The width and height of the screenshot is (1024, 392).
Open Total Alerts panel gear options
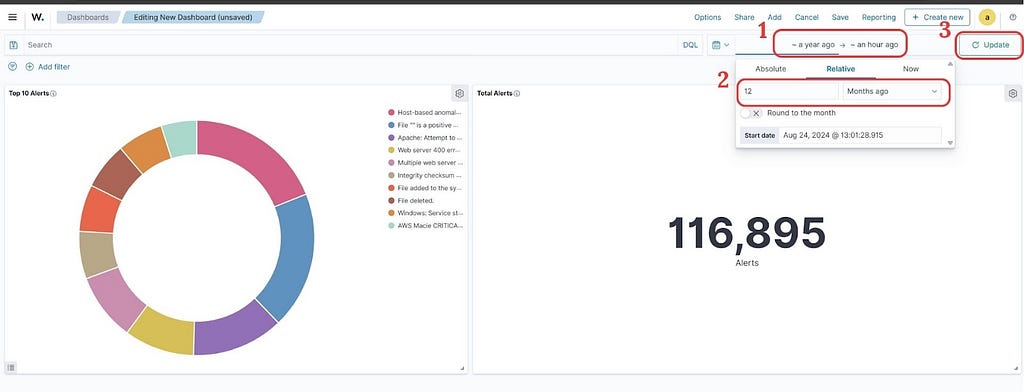1012,93
